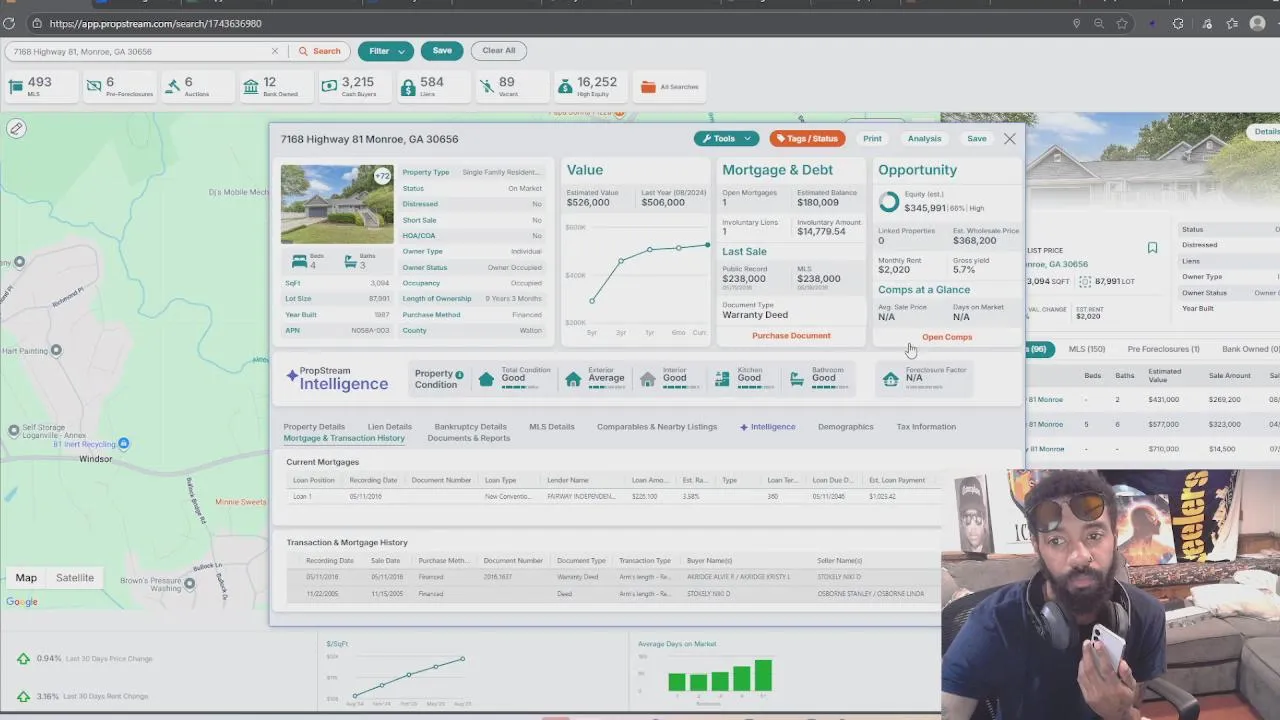
Task: Click the Exterior Average house icon
Action: [573, 379]
